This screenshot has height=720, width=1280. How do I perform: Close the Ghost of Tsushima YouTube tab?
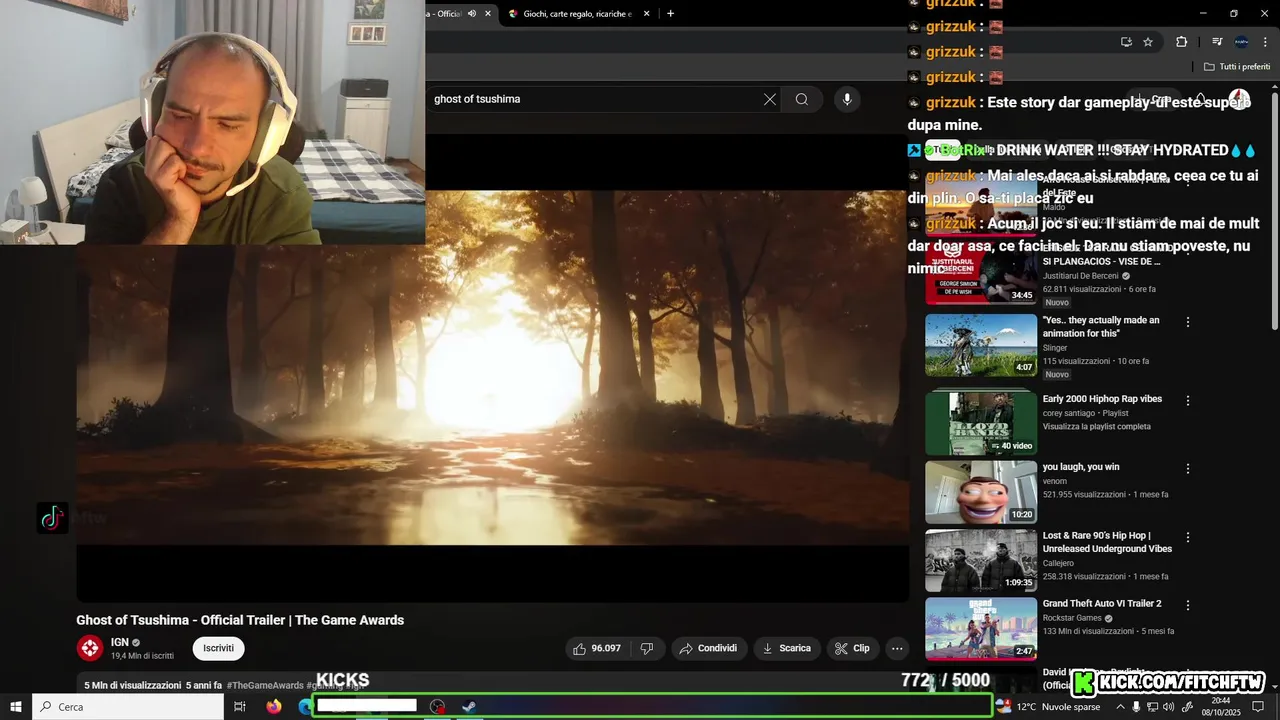[x=488, y=13]
